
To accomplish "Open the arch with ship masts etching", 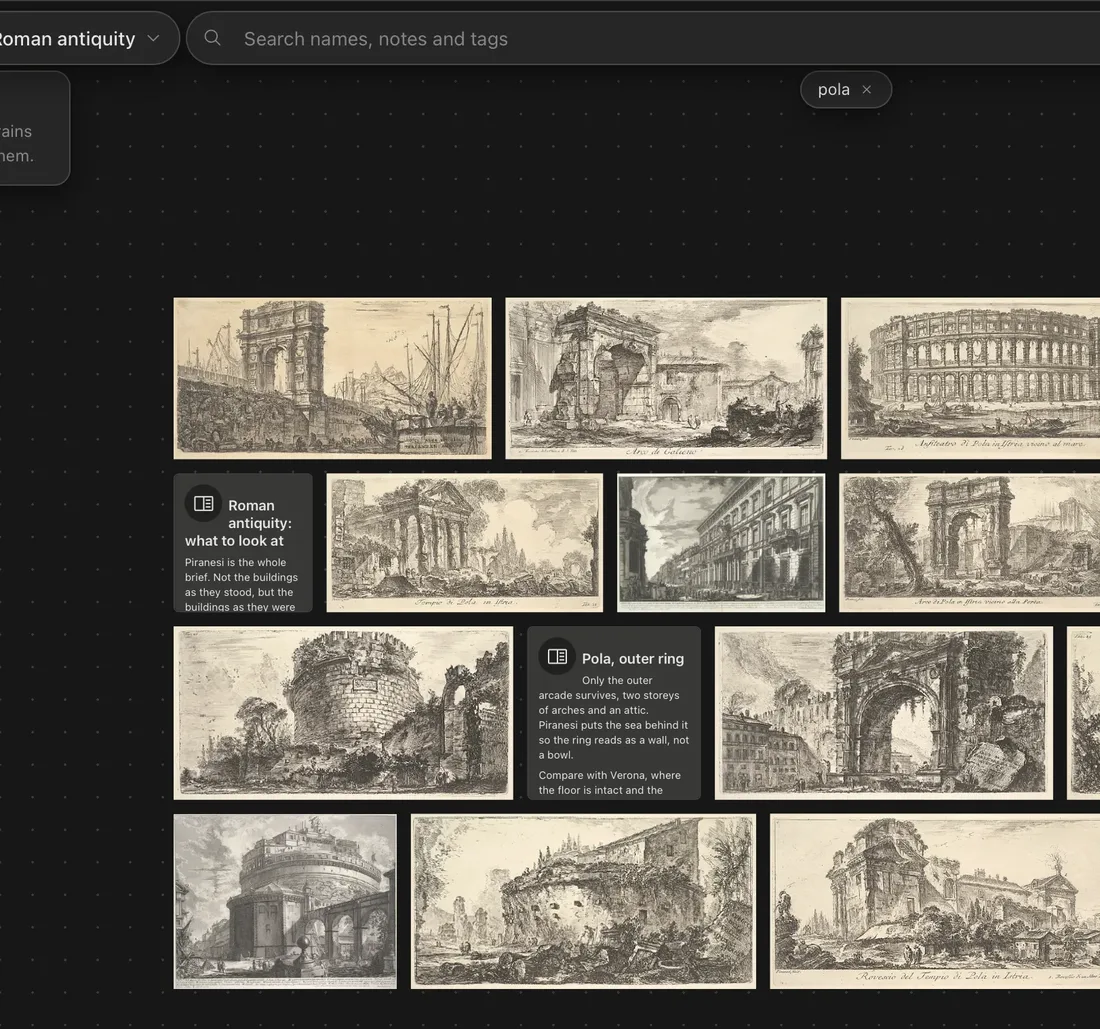I will click(x=333, y=378).
